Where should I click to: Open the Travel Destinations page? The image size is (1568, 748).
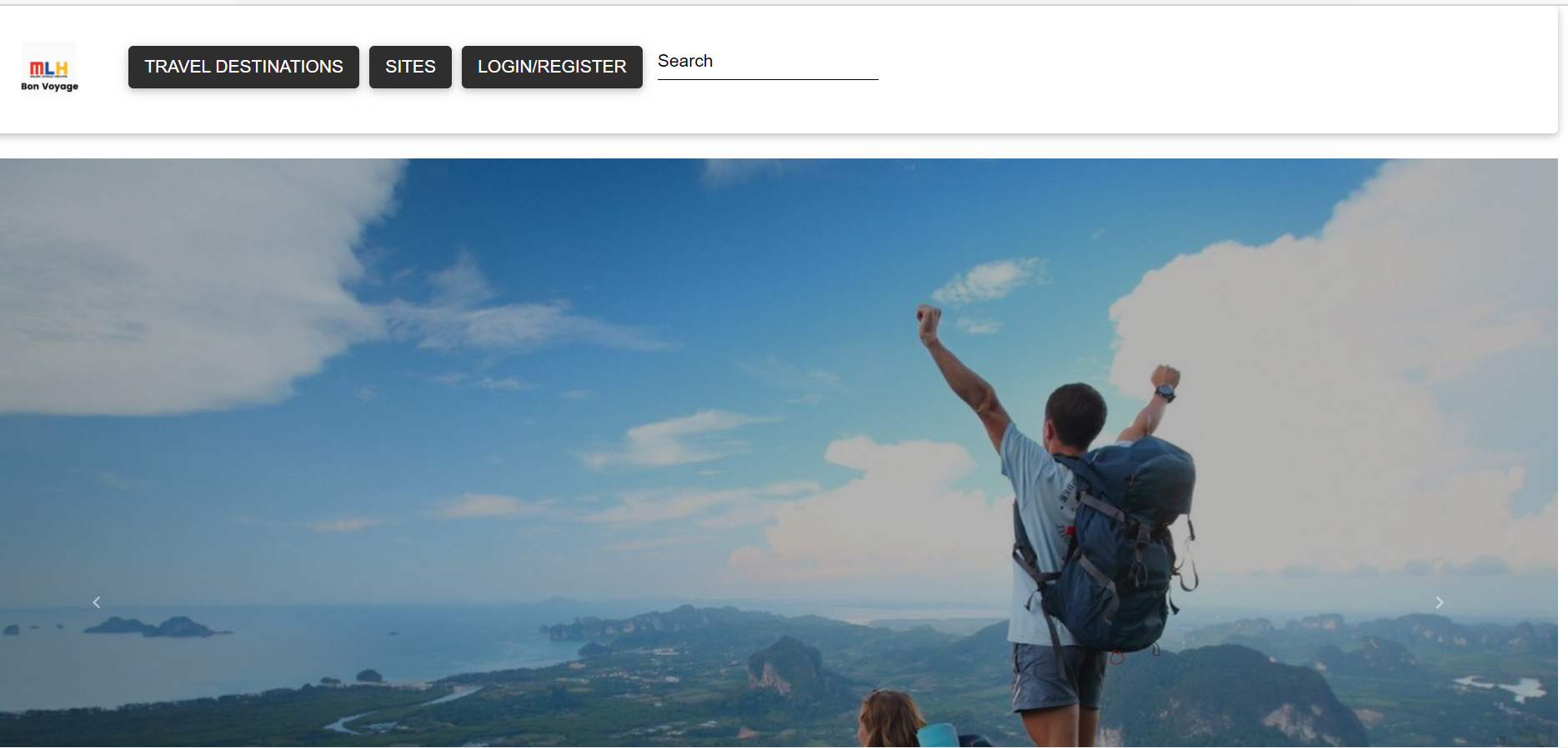tap(243, 67)
